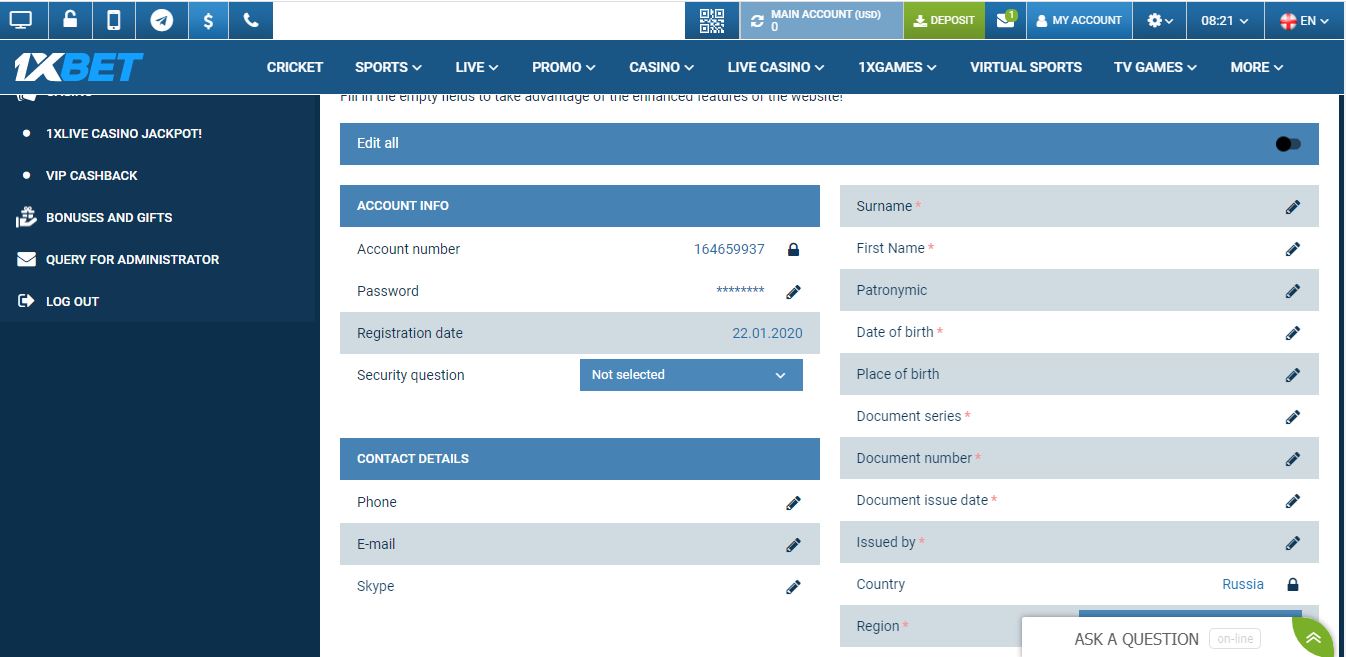Edit the Patronymic pencil icon
This screenshot has width=1346, height=657.
[x=1293, y=291]
